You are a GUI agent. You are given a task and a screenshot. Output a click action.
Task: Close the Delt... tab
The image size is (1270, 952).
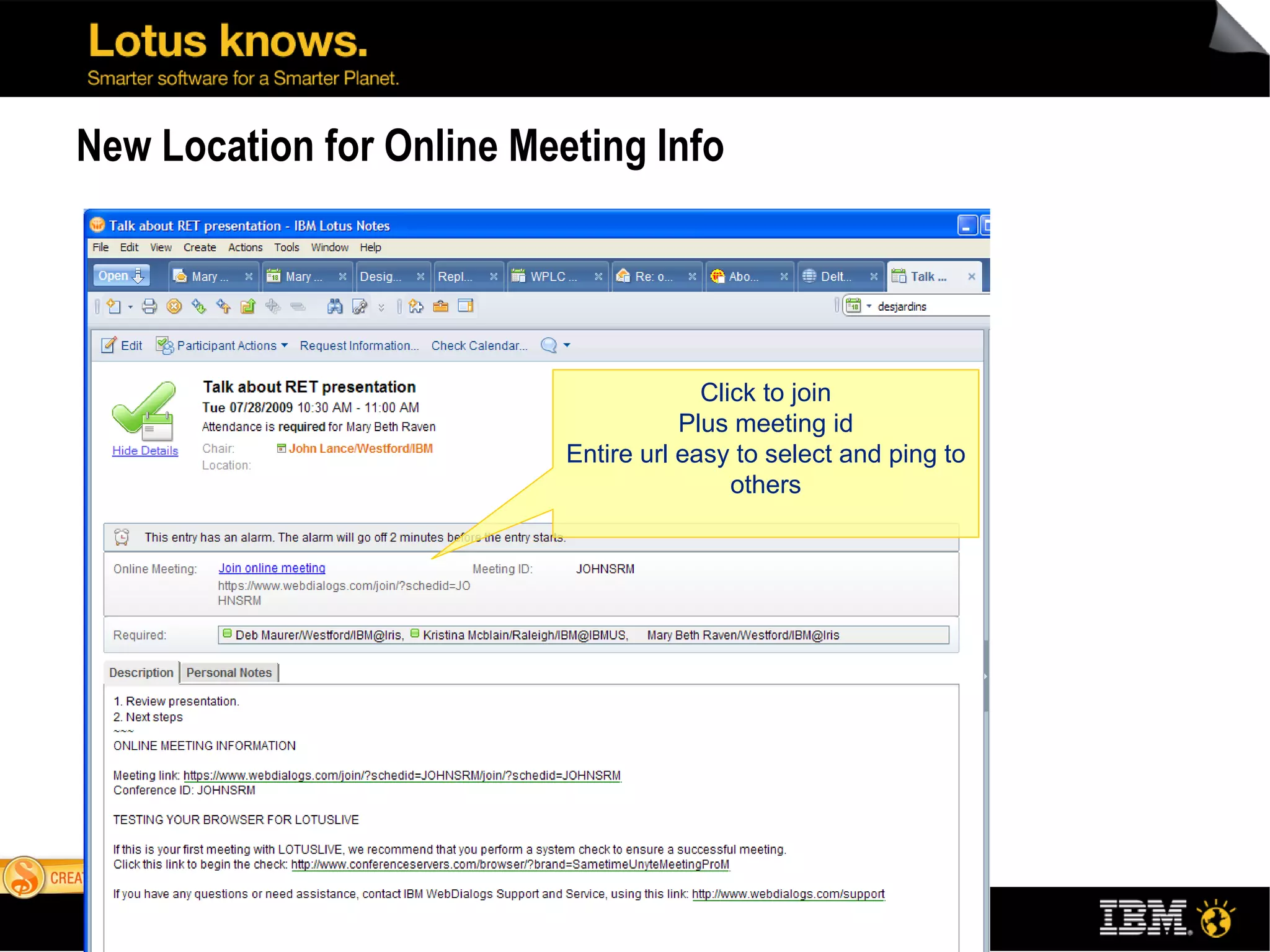click(x=874, y=277)
